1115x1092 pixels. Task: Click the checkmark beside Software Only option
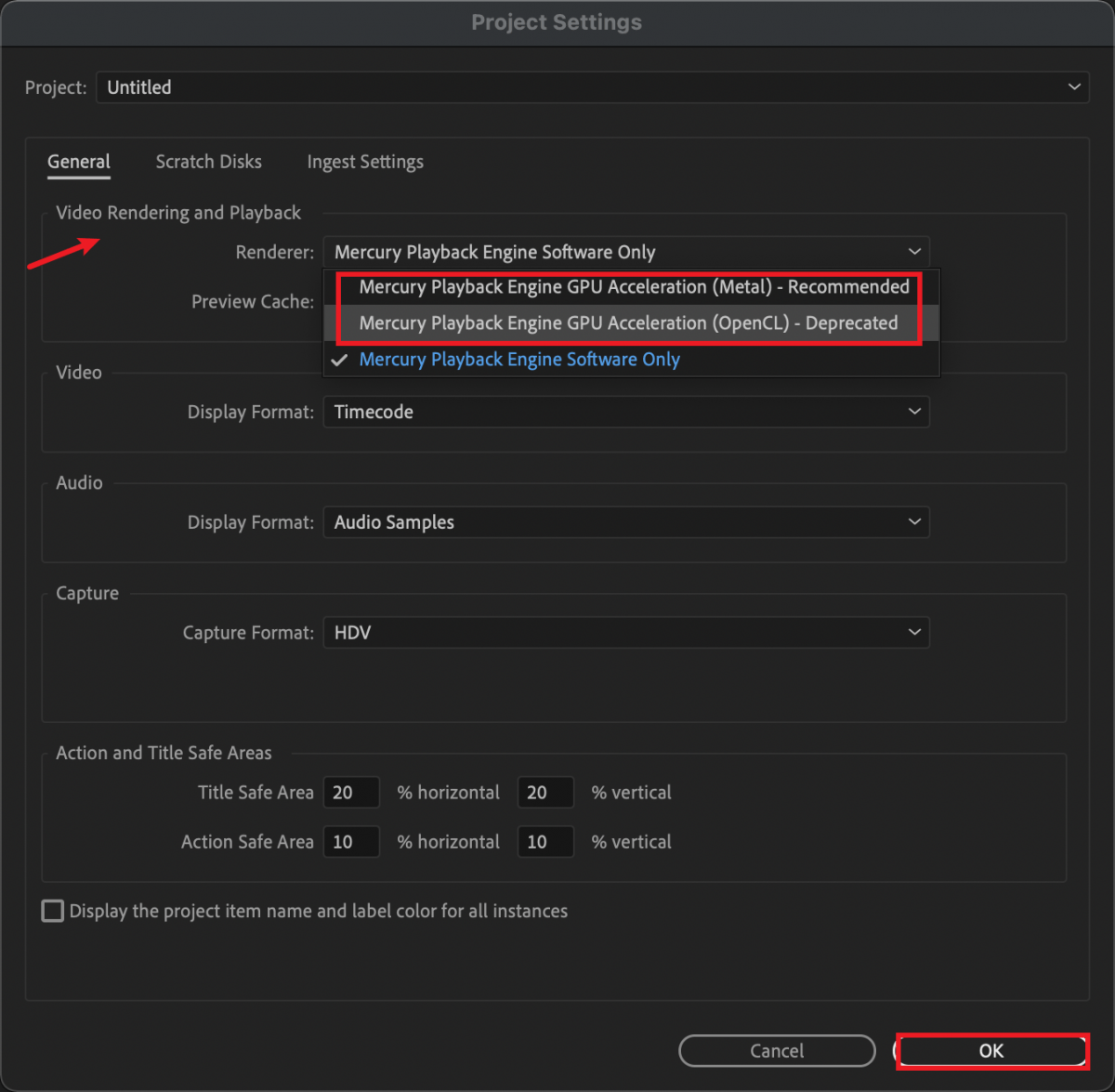tap(338, 360)
